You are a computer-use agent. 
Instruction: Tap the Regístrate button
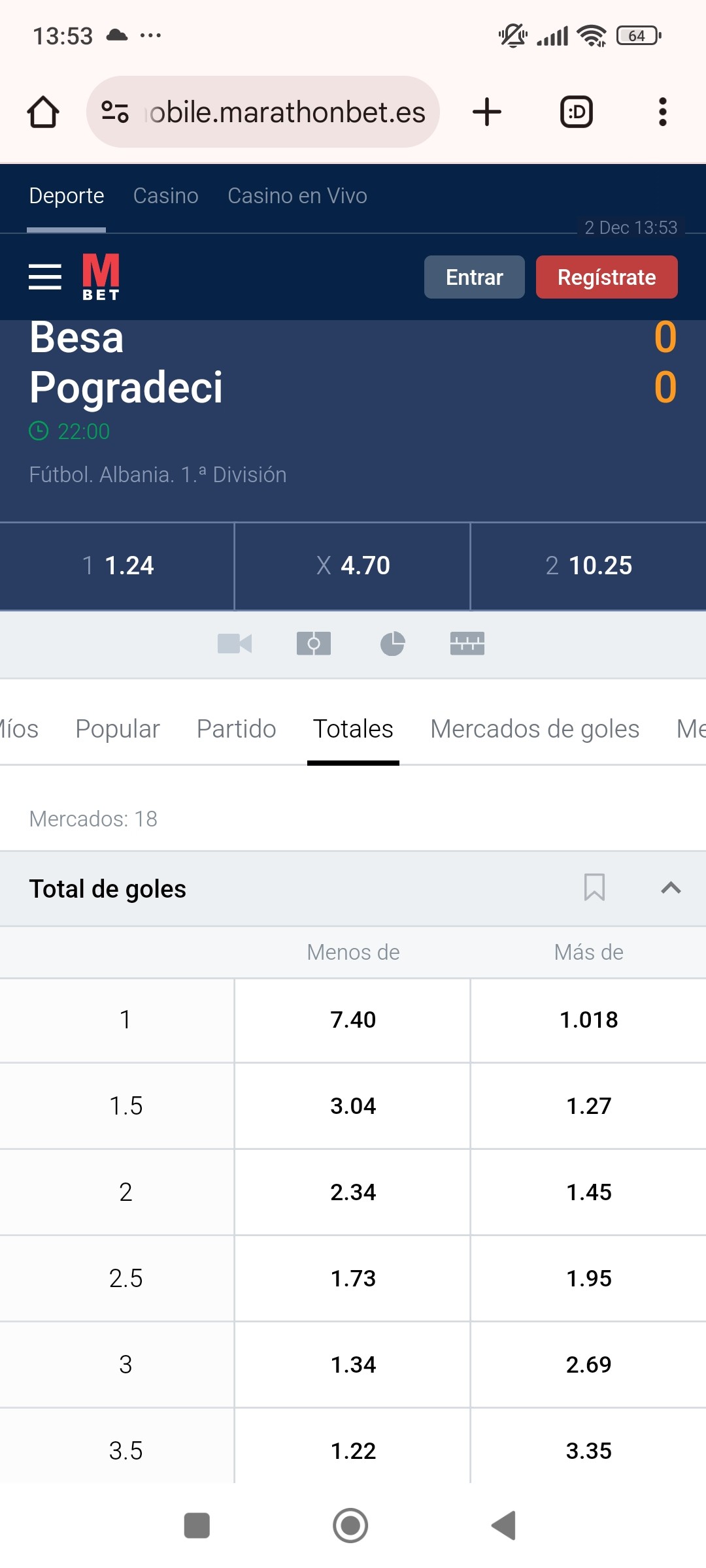(607, 277)
